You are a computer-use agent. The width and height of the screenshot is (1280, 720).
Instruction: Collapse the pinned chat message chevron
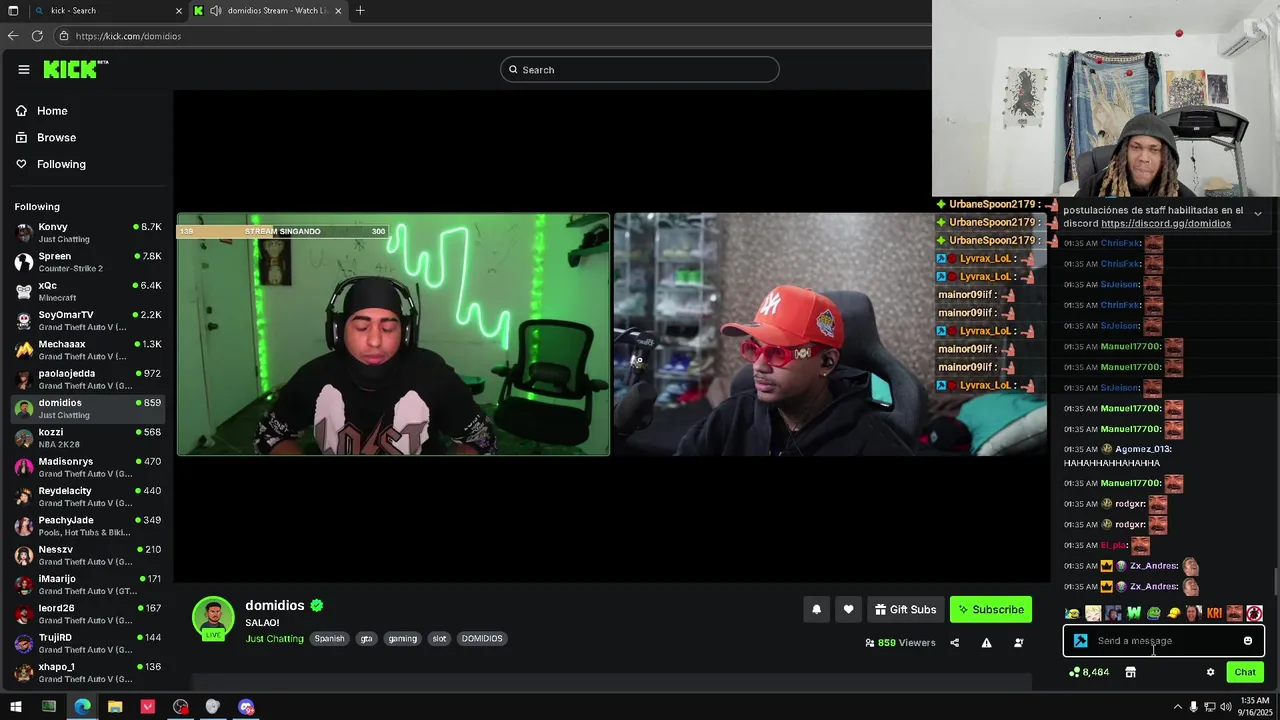click(x=1258, y=213)
